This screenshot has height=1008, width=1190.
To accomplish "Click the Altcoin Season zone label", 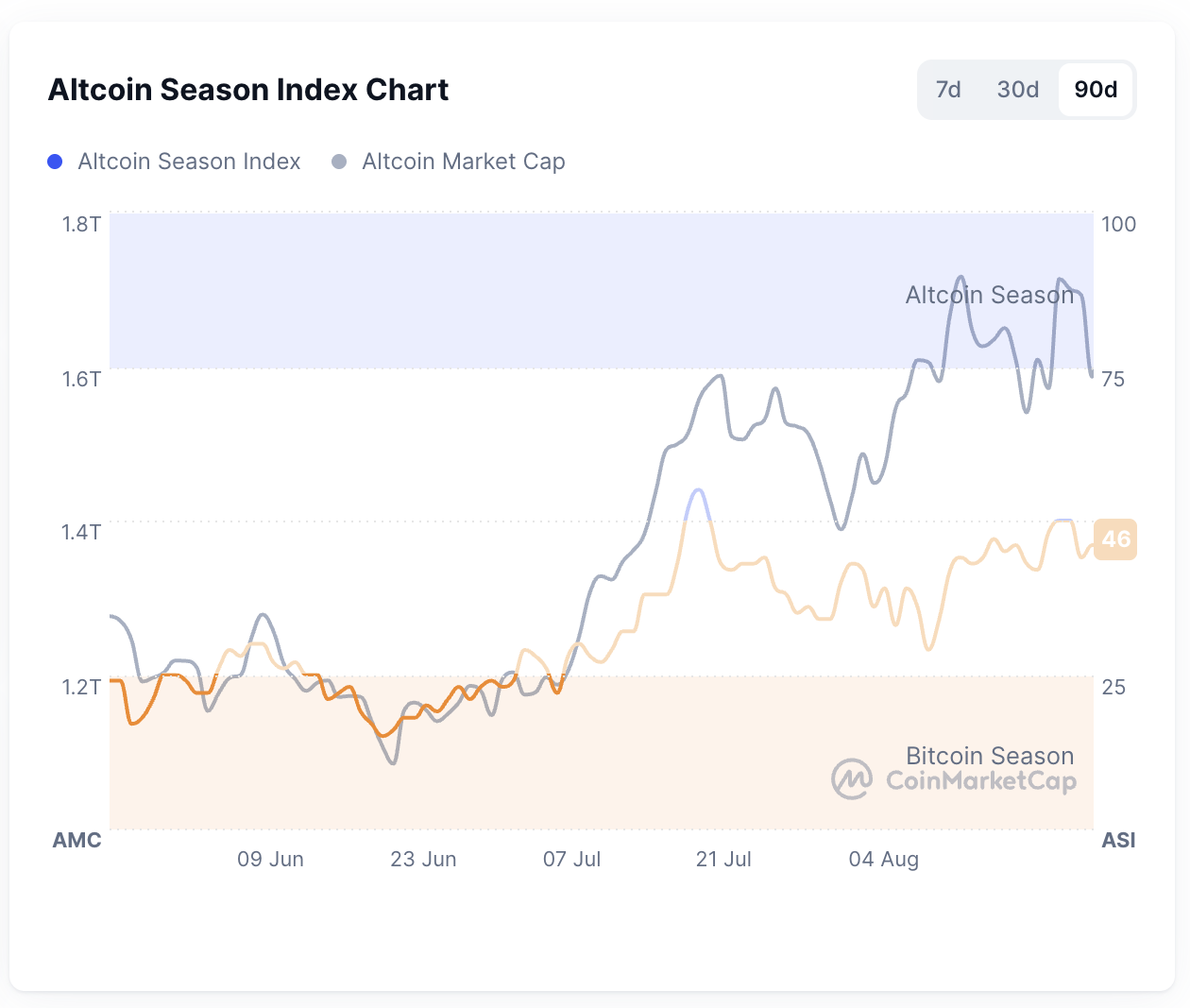I will coord(989,296).
